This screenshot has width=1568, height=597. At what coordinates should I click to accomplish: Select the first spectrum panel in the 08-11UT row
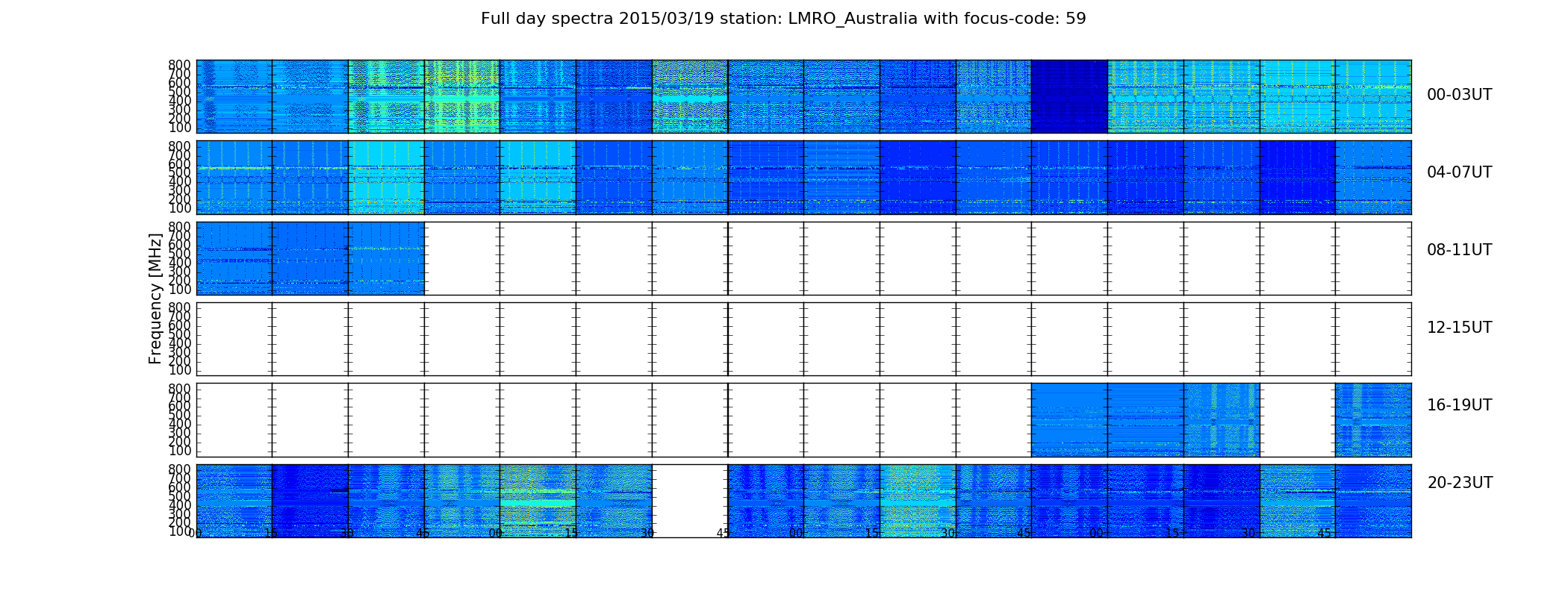click(x=234, y=258)
